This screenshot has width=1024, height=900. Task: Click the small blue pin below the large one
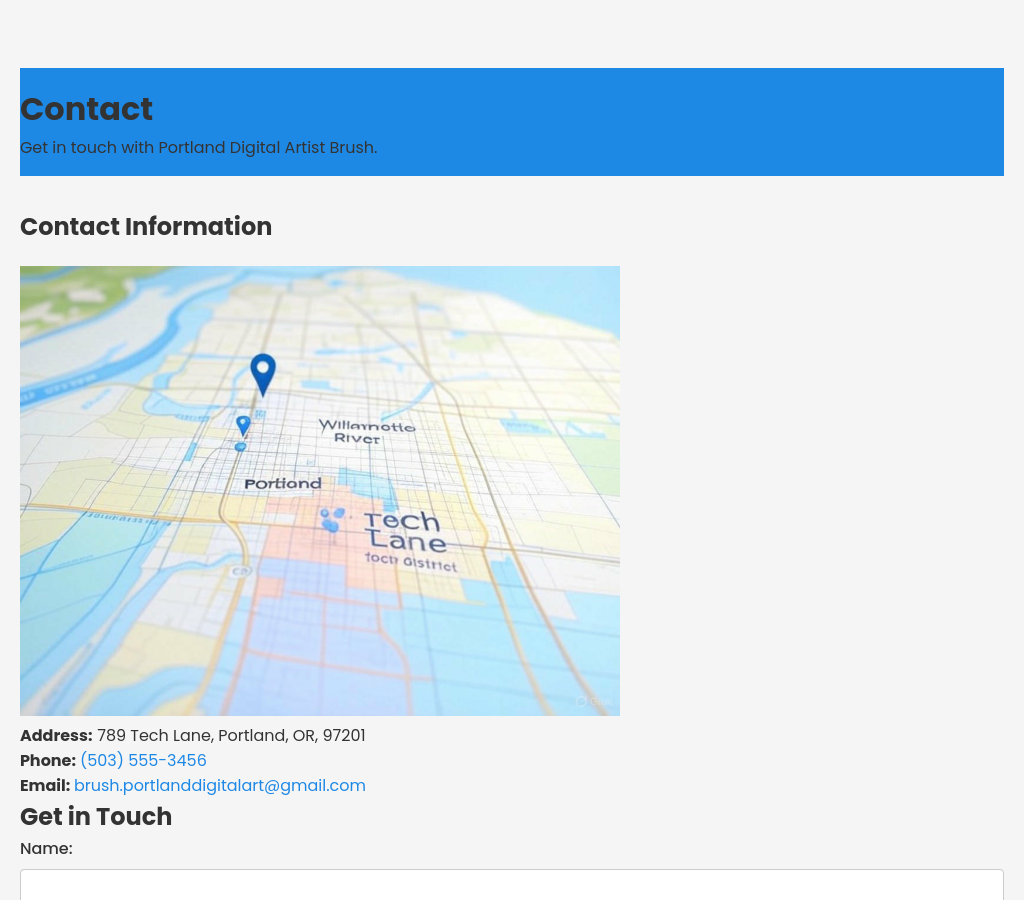243,425
